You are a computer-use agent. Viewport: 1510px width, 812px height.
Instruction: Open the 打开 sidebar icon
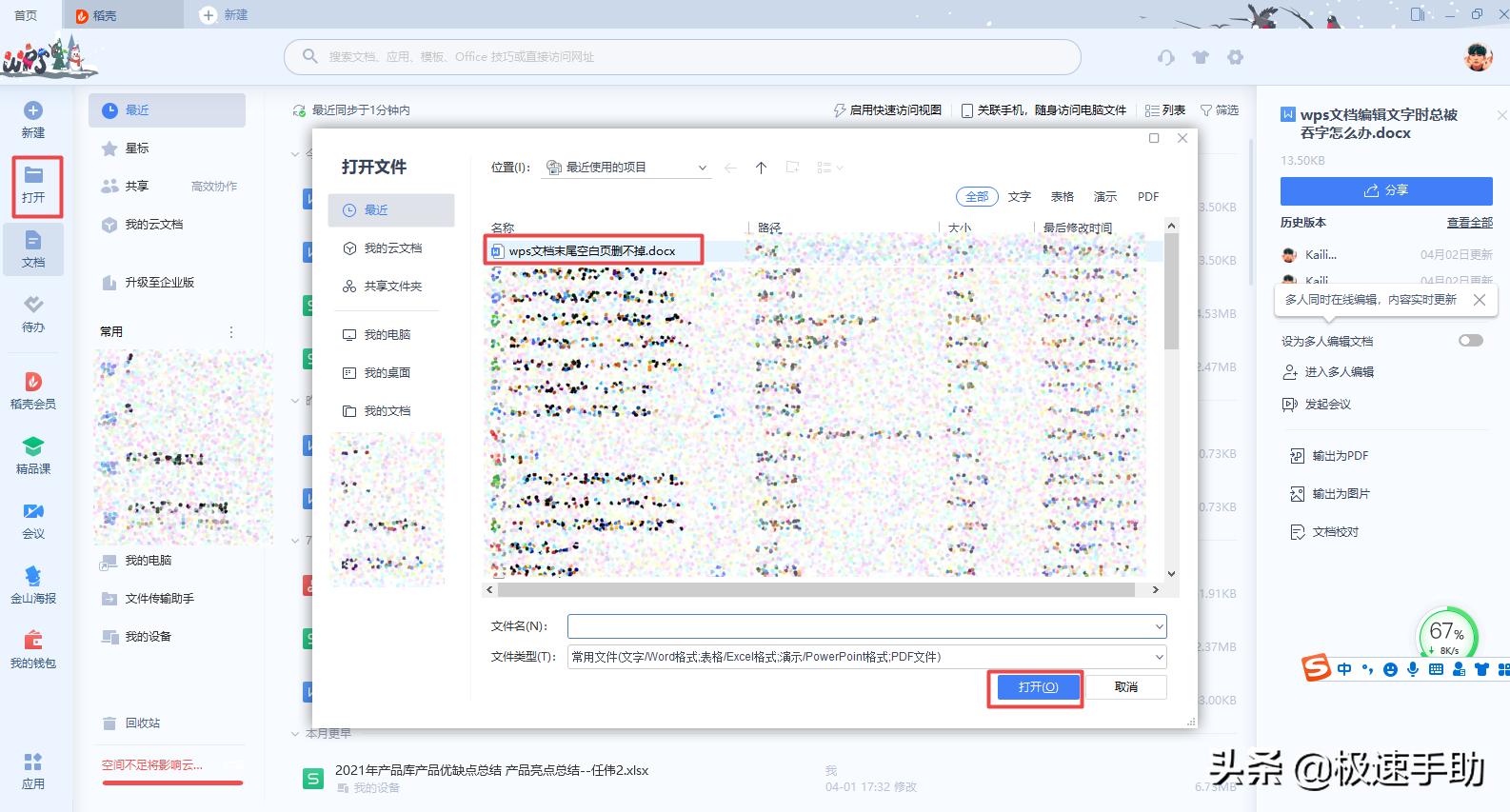pos(33,186)
